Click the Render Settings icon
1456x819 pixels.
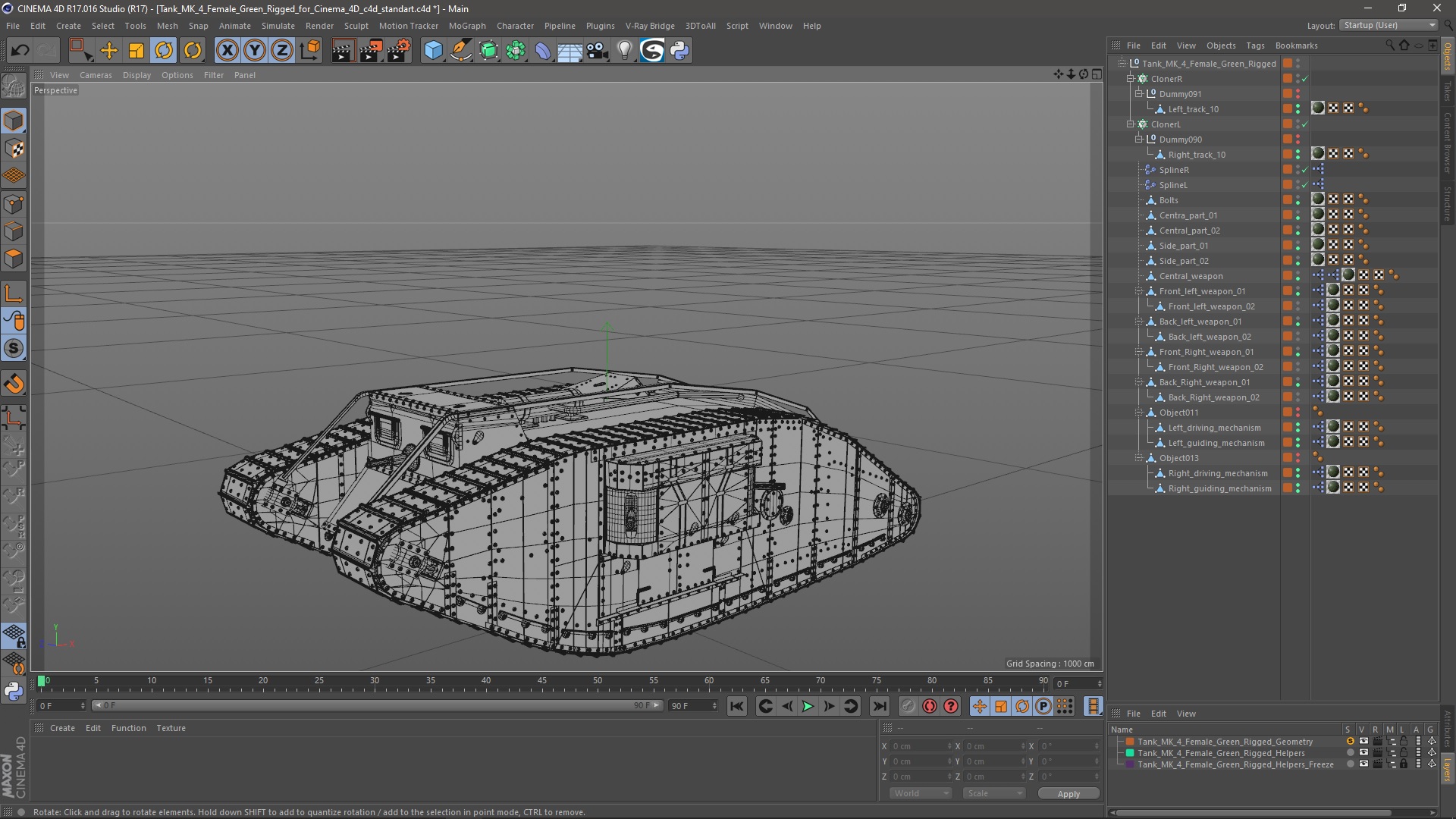click(399, 50)
